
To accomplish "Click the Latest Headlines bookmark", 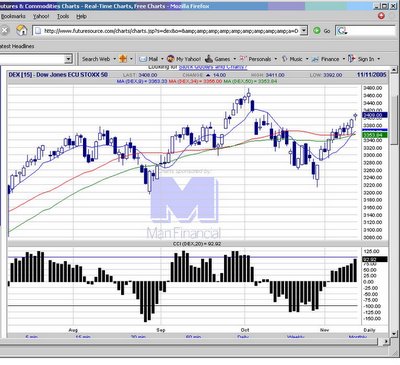I will tap(17, 46).
